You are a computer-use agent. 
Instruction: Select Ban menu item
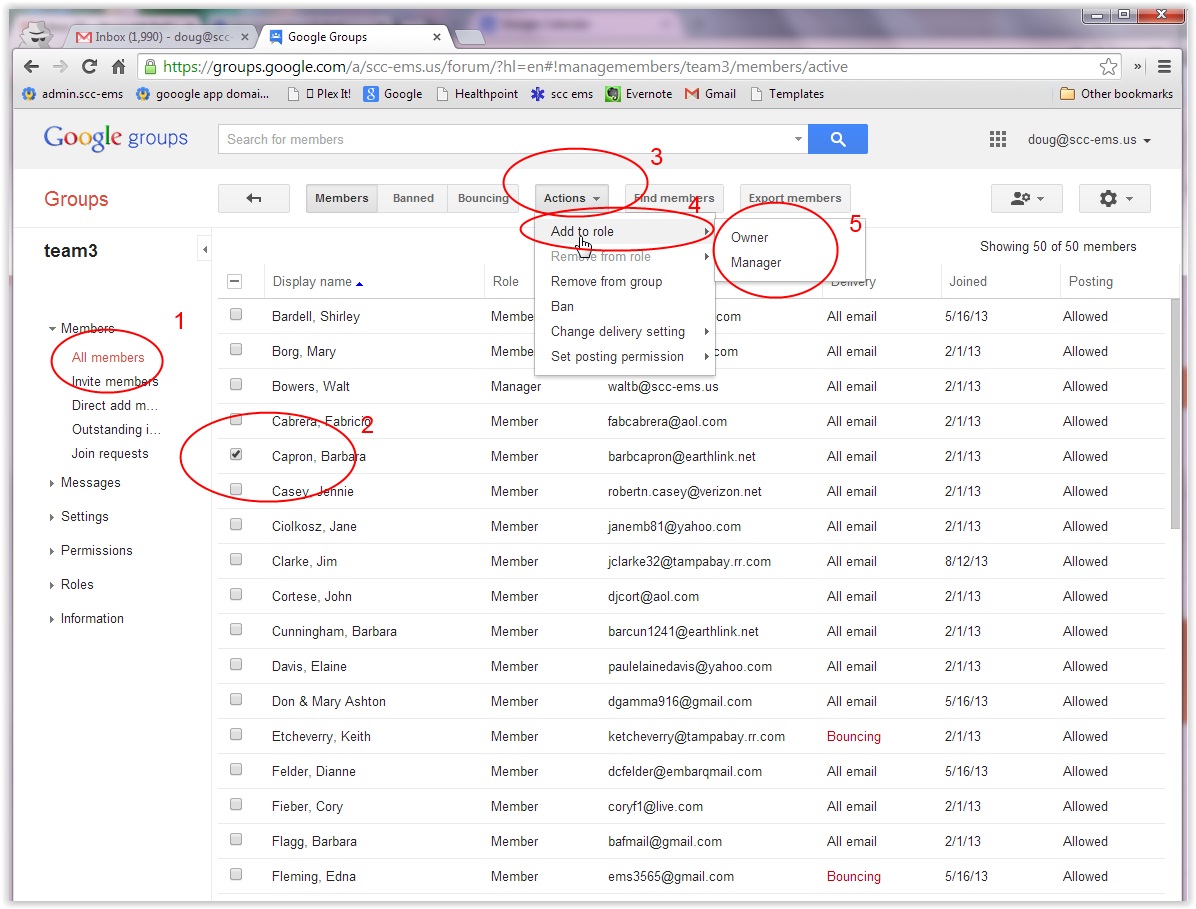(625, 306)
